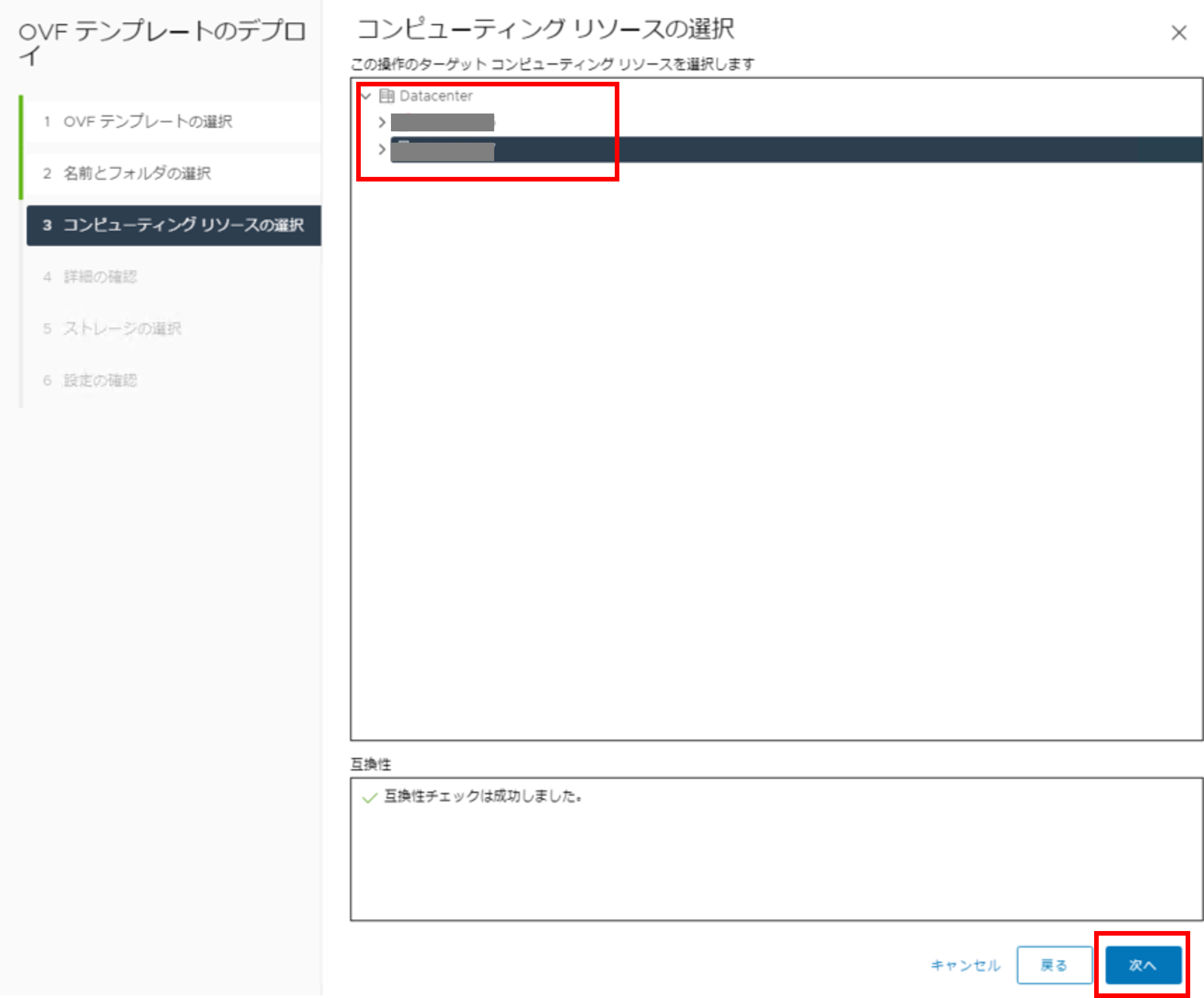Collapse the Datacenter tree node
Screen dimensions: 1204x998
[366, 96]
